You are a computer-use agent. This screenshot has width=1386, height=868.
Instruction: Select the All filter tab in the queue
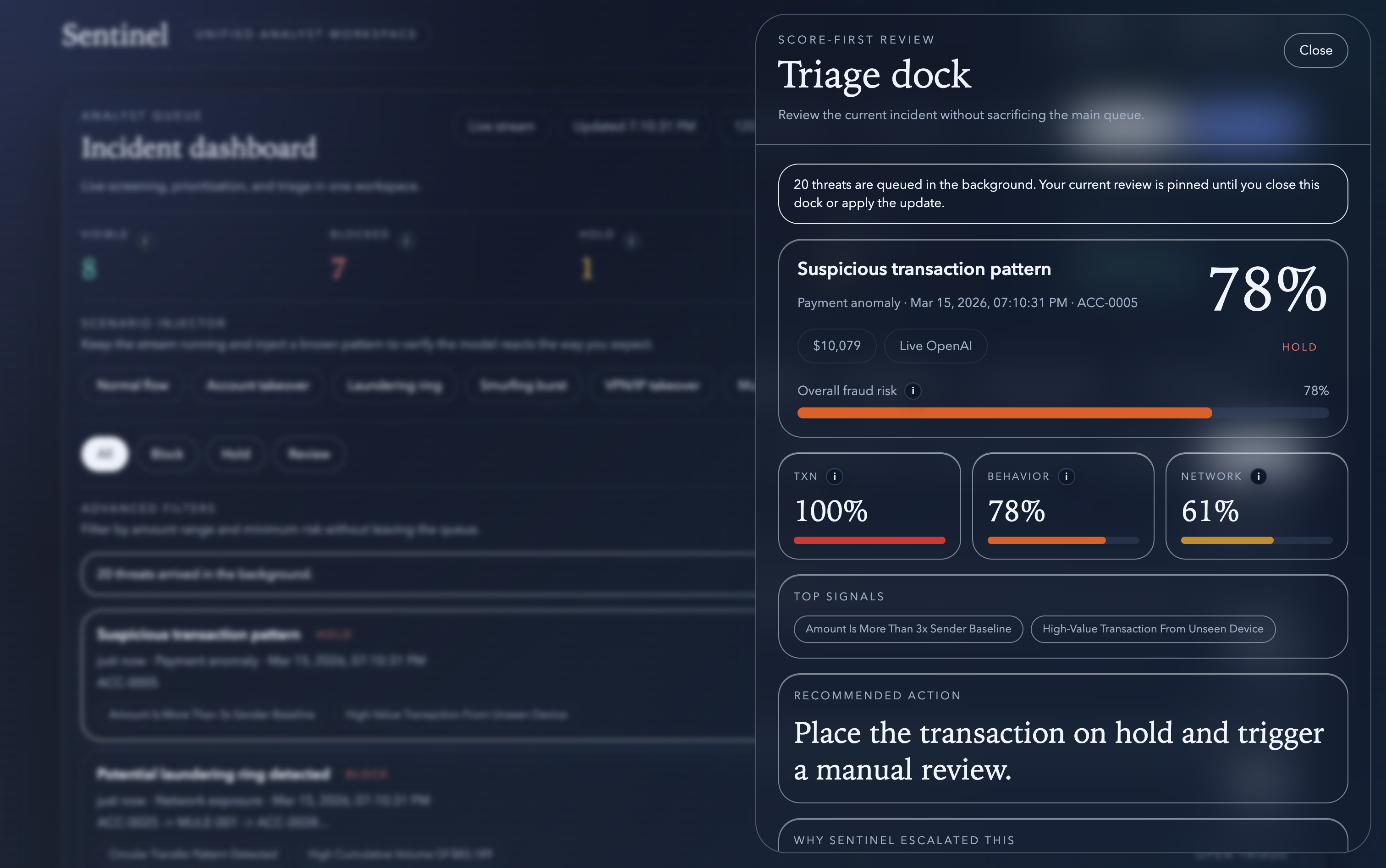coord(105,454)
